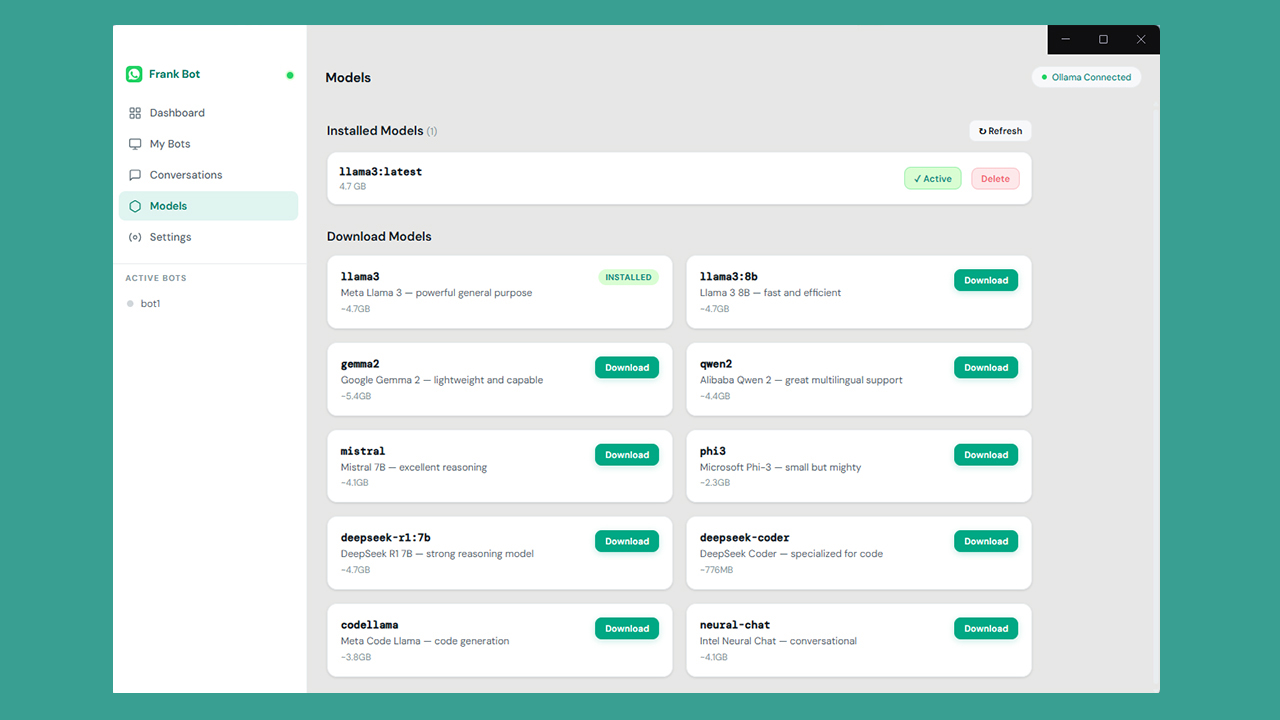Click the 'Meta Code Llama — code generation' text
The image size is (1280, 720).
point(425,641)
